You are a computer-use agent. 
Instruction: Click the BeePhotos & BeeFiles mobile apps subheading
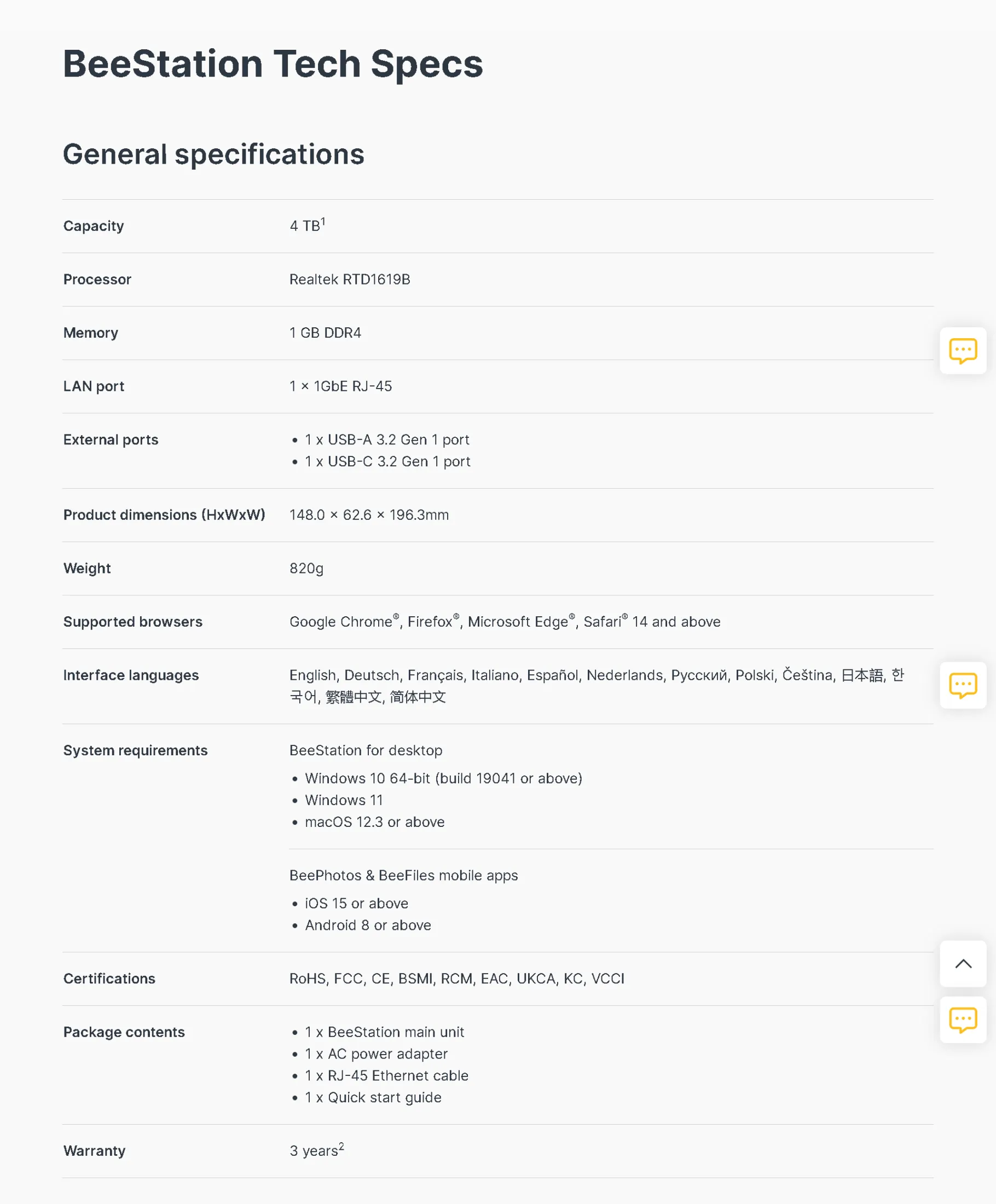pos(404,876)
